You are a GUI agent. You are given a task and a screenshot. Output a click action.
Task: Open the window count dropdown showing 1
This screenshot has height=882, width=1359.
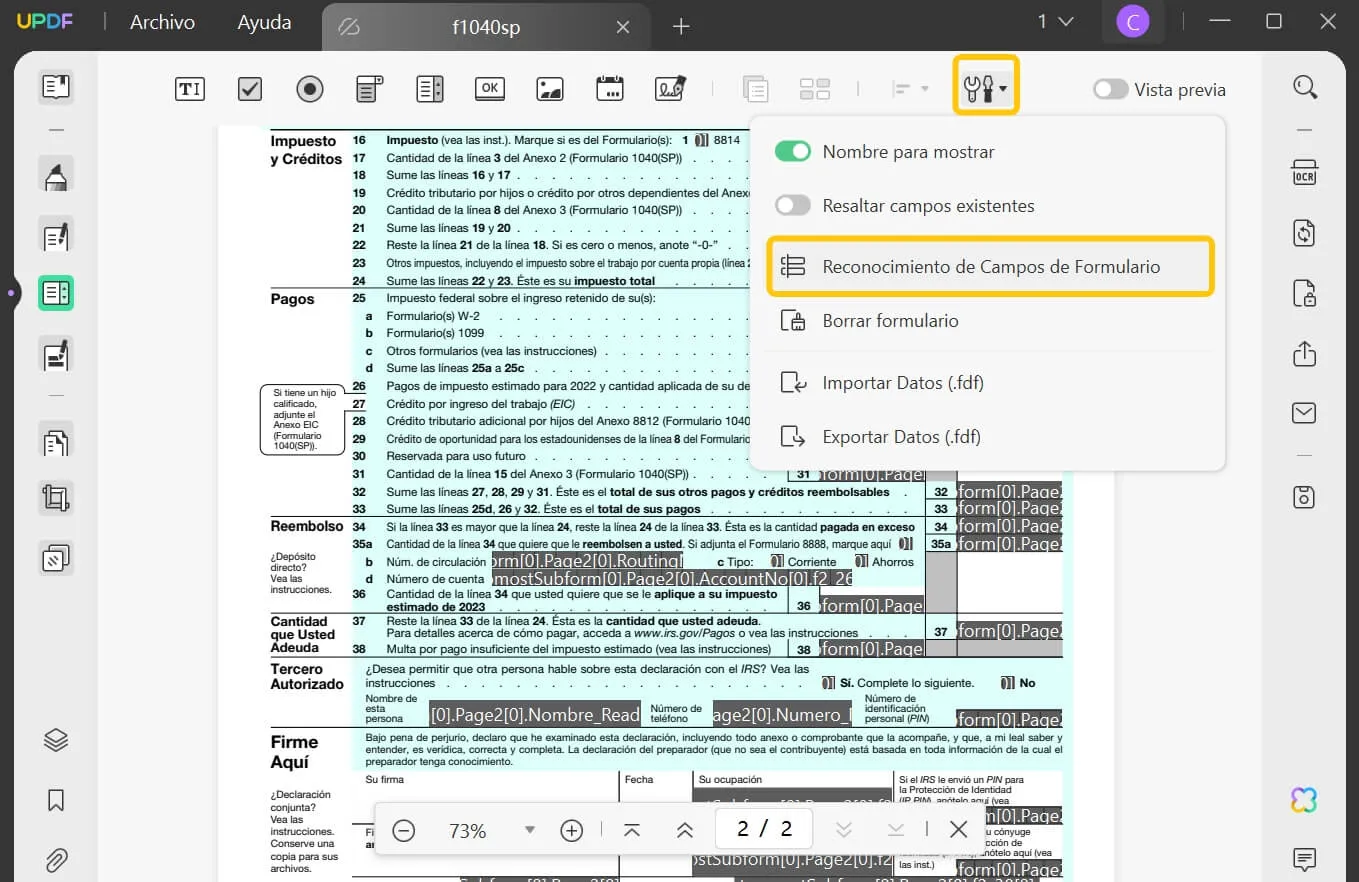click(x=1055, y=21)
